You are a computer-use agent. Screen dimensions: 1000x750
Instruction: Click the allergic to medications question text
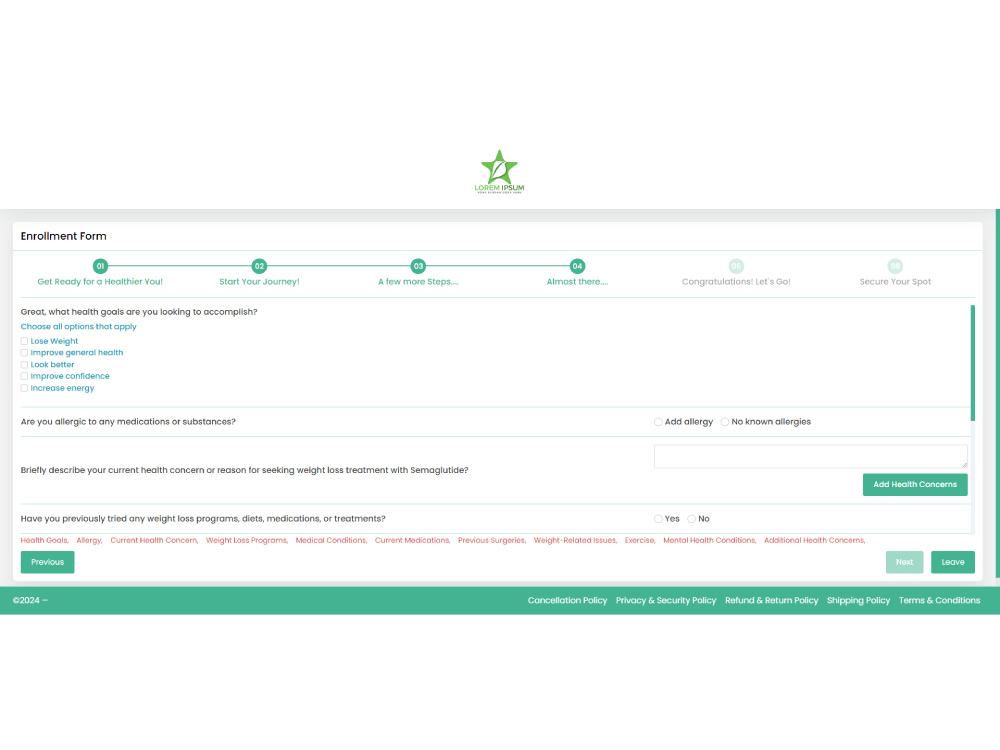click(128, 422)
